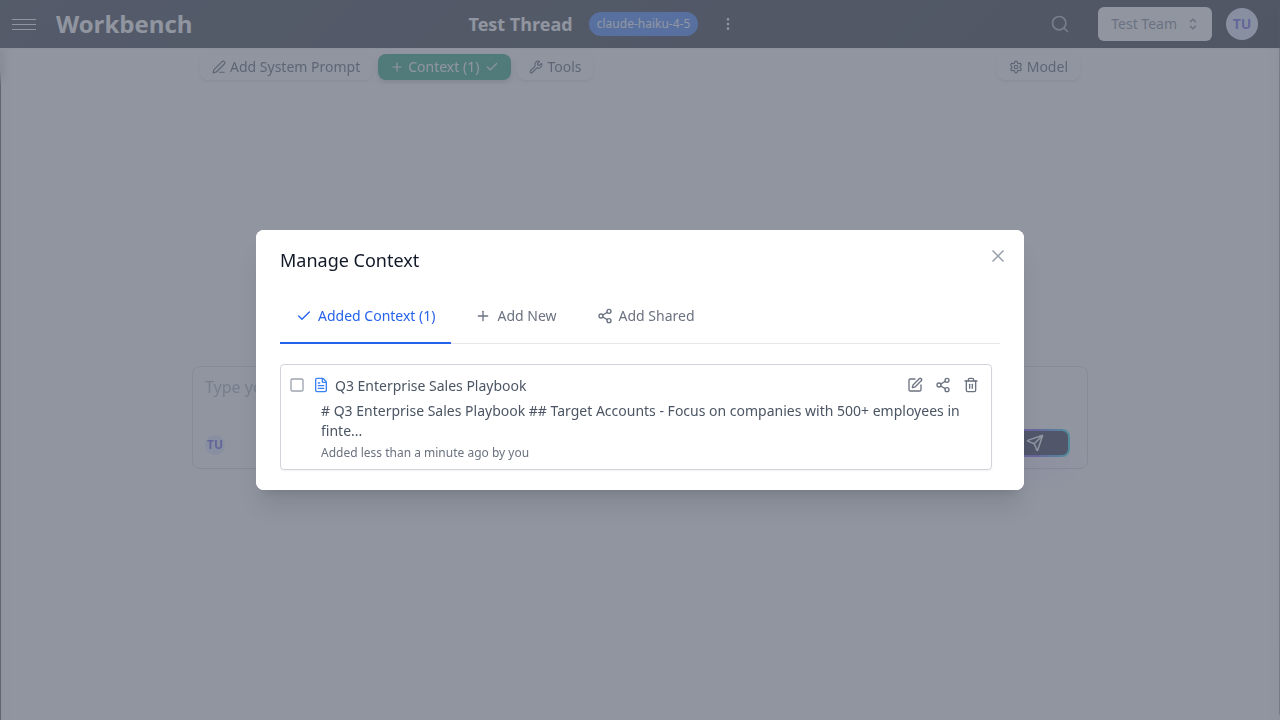Share the Q3 Enterprise Sales Playbook context
Screen dimensions: 1280x720
pos(943,385)
